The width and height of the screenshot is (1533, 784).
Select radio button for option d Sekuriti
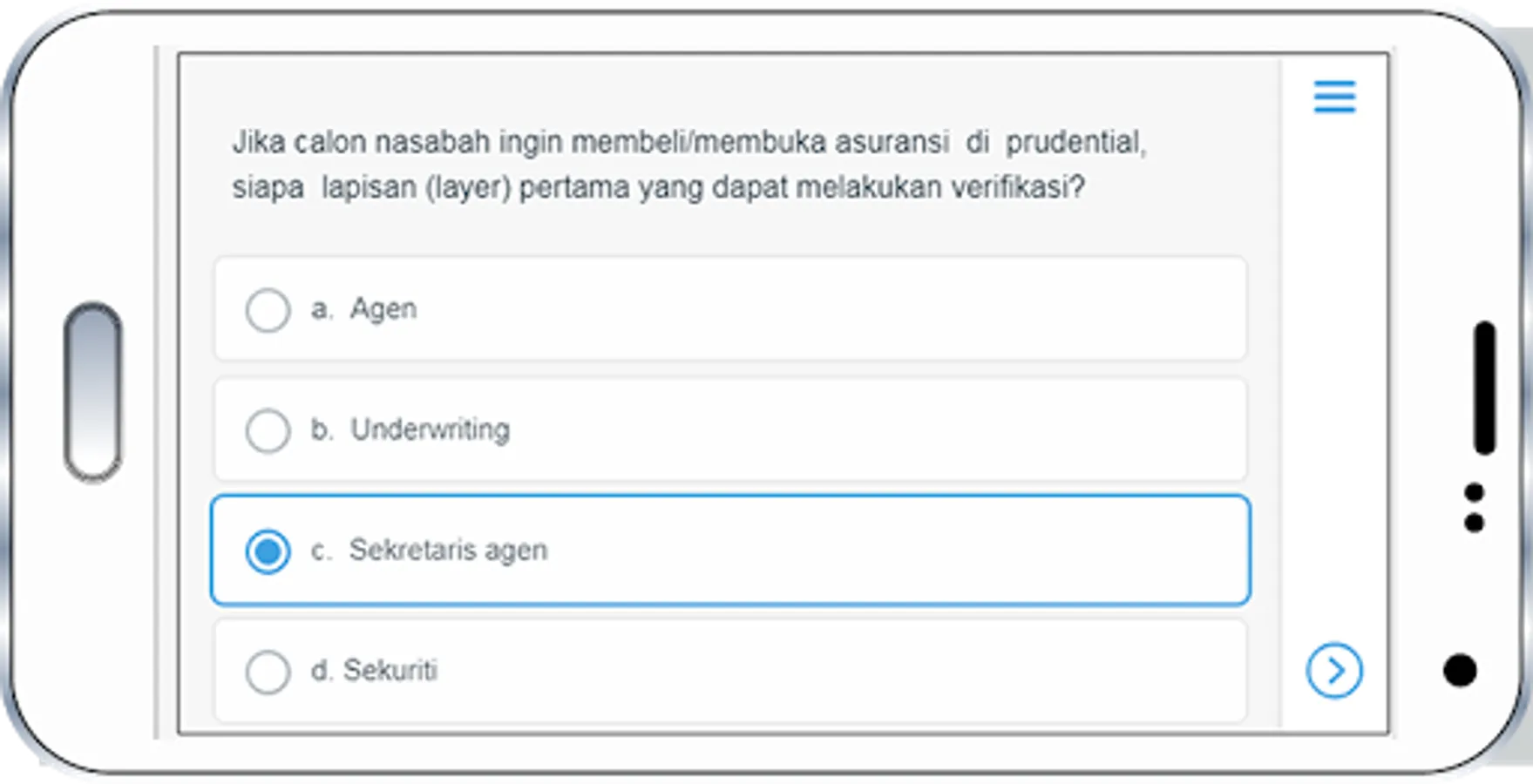pos(268,672)
